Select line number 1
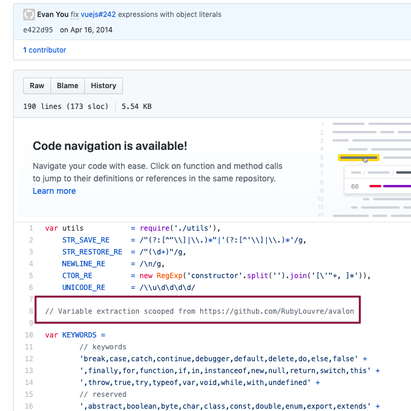 click(x=31, y=228)
